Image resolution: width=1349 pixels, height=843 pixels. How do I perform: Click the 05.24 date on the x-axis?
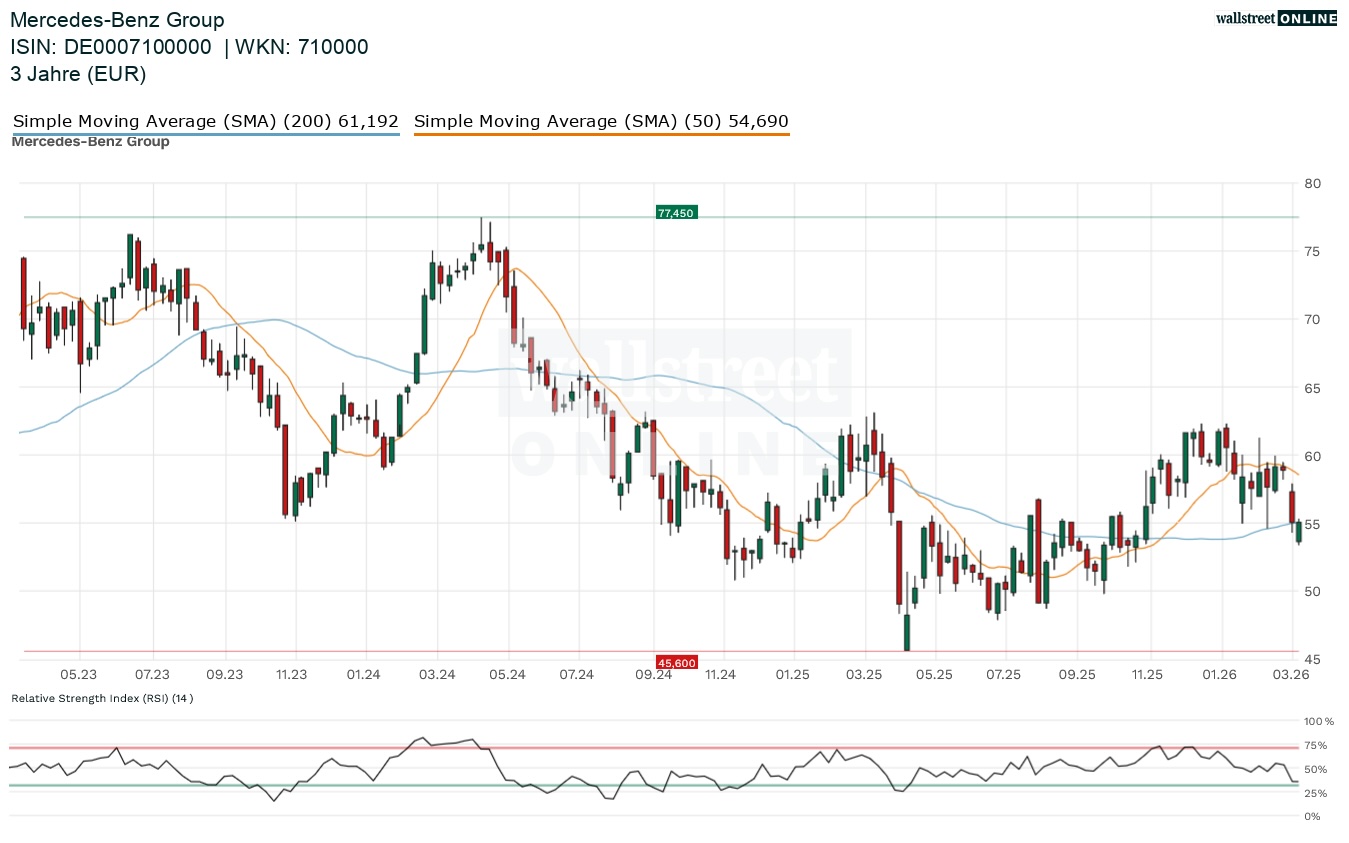(507, 675)
